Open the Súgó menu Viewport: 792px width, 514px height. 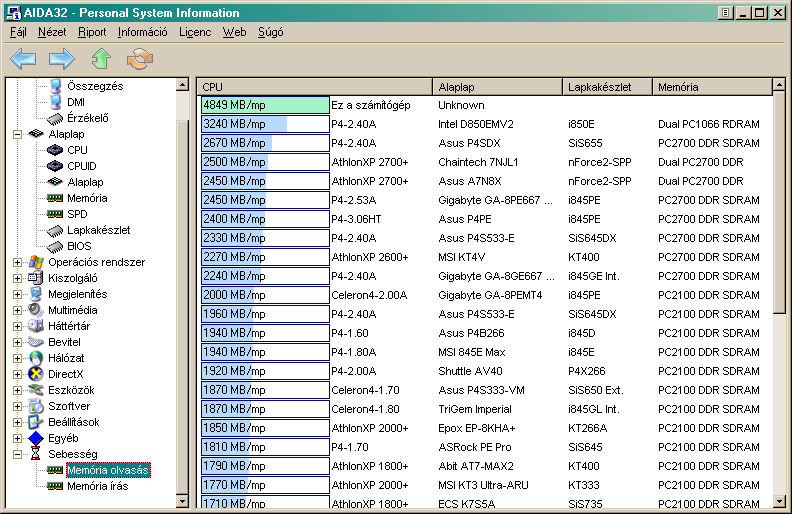pyautogui.click(x=271, y=32)
